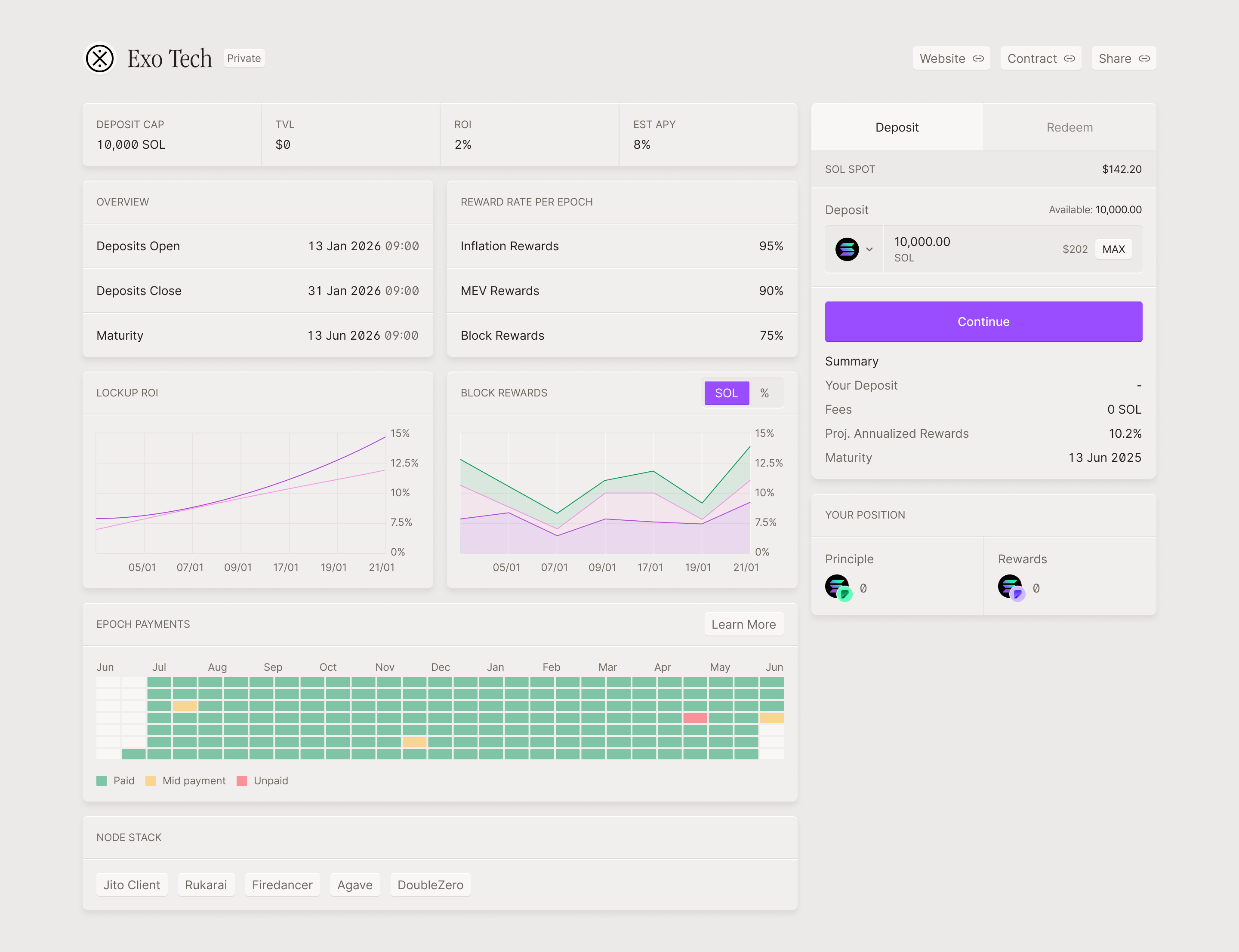Click the Share link icon
This screenshot has width=1239, height=952.
(x=1144, y=58)
